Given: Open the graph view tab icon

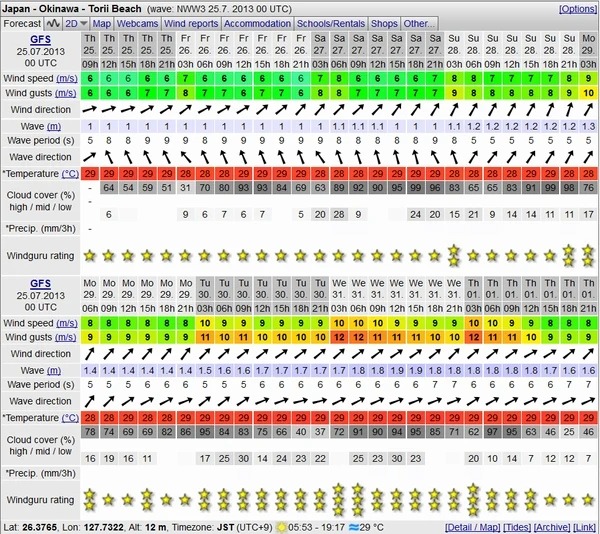Looking at the screenshot, I should point(53,24).
